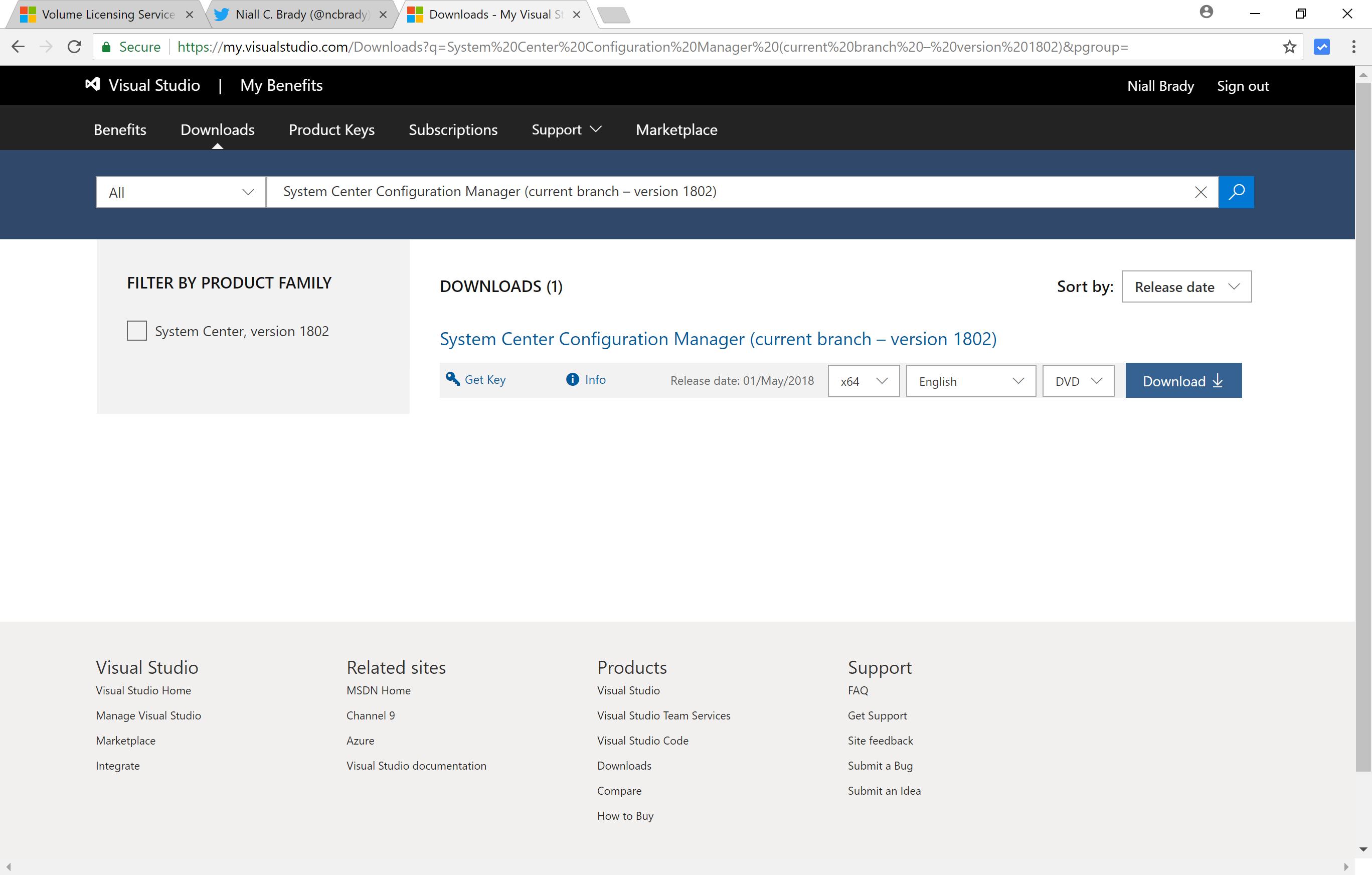Open the MSDN Home footer link
This screenshot has height=875, width=1372.
[378, 690]
